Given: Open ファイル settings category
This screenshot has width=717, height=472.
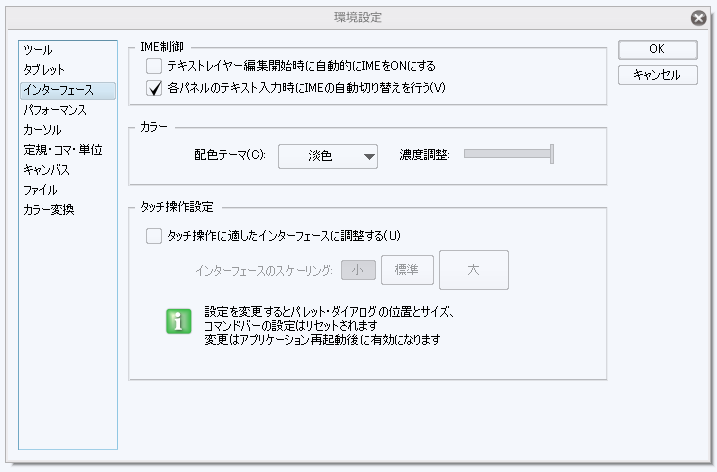Looking at the screenshot, I should click(x=41, y=190).
